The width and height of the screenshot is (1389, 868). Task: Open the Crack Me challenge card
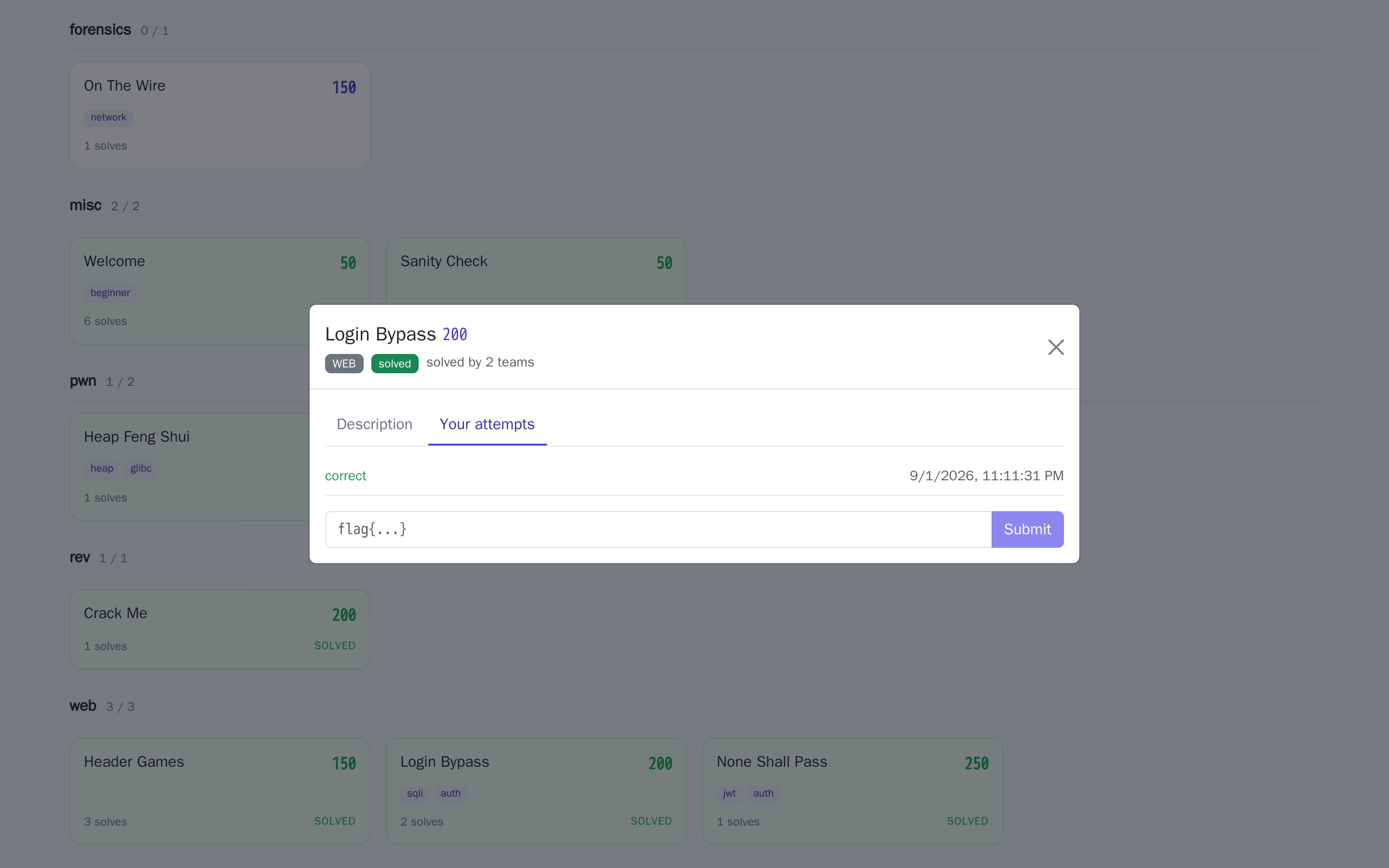(220, 629)
